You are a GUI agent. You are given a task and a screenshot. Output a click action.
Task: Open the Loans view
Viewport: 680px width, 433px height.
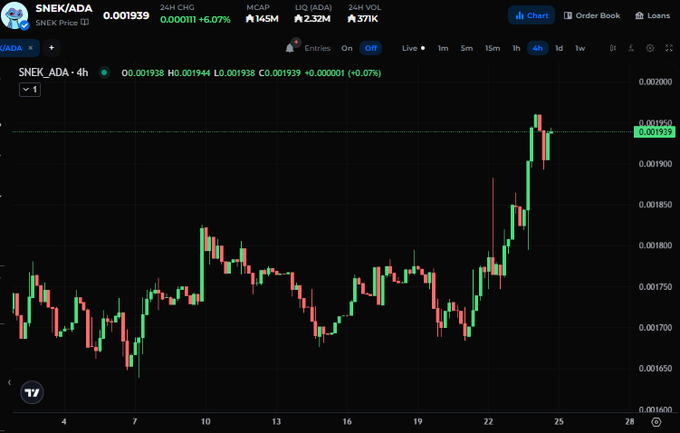653,15
